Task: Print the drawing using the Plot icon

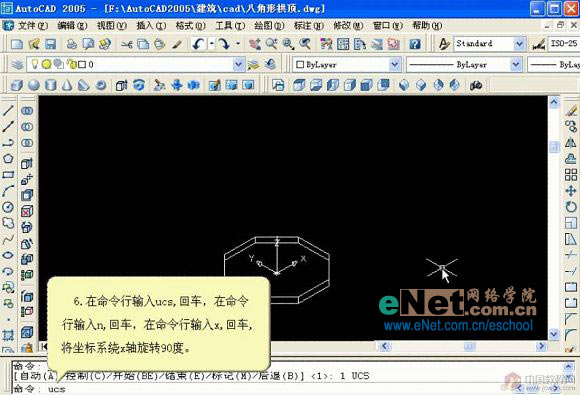Action: pyautogui.click(x=72, y=44)
